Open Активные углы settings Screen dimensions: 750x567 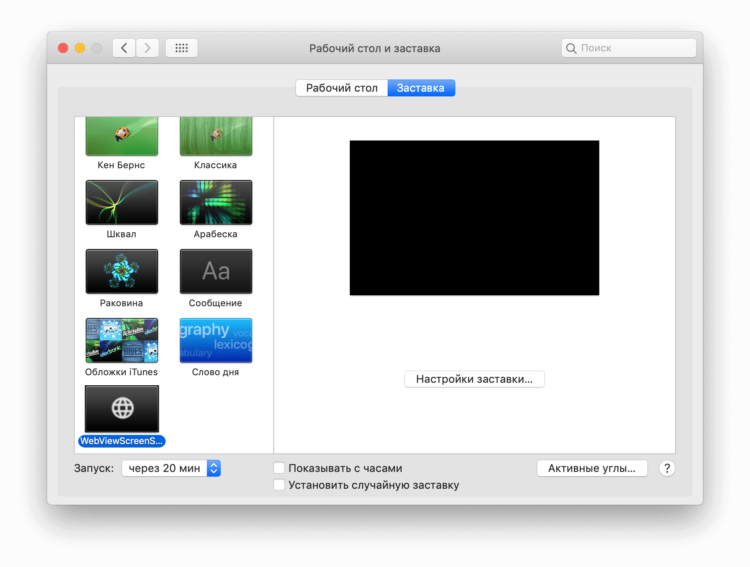[x=592, y=468]
